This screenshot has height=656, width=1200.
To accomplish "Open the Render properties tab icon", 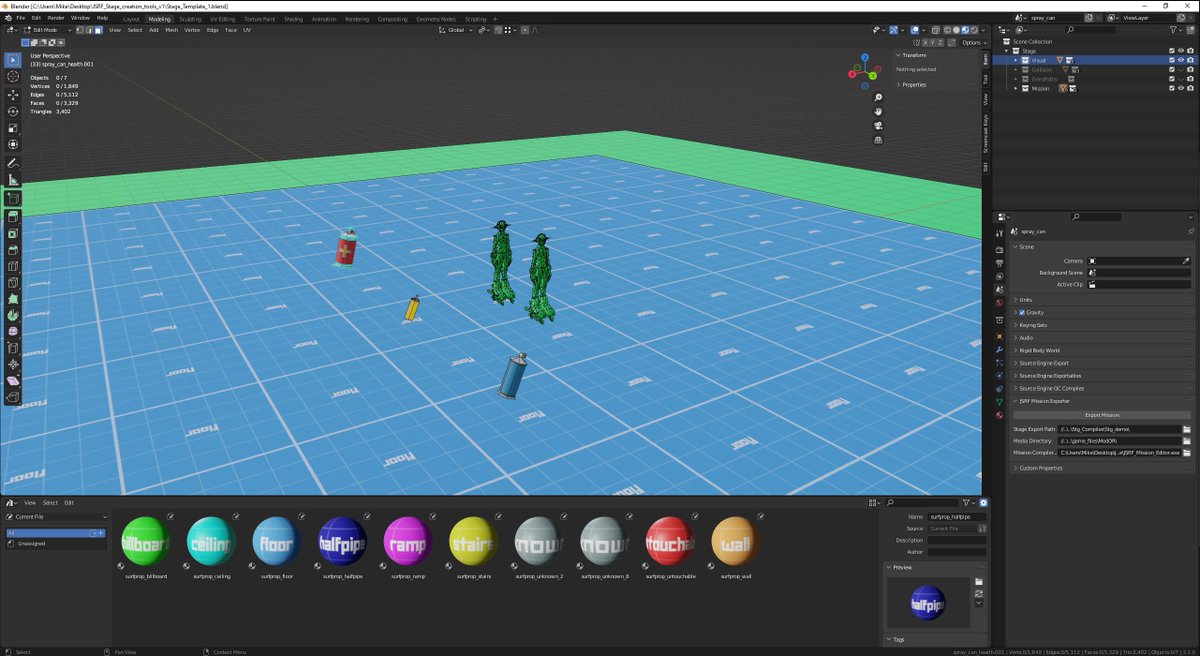I will 999,249.
